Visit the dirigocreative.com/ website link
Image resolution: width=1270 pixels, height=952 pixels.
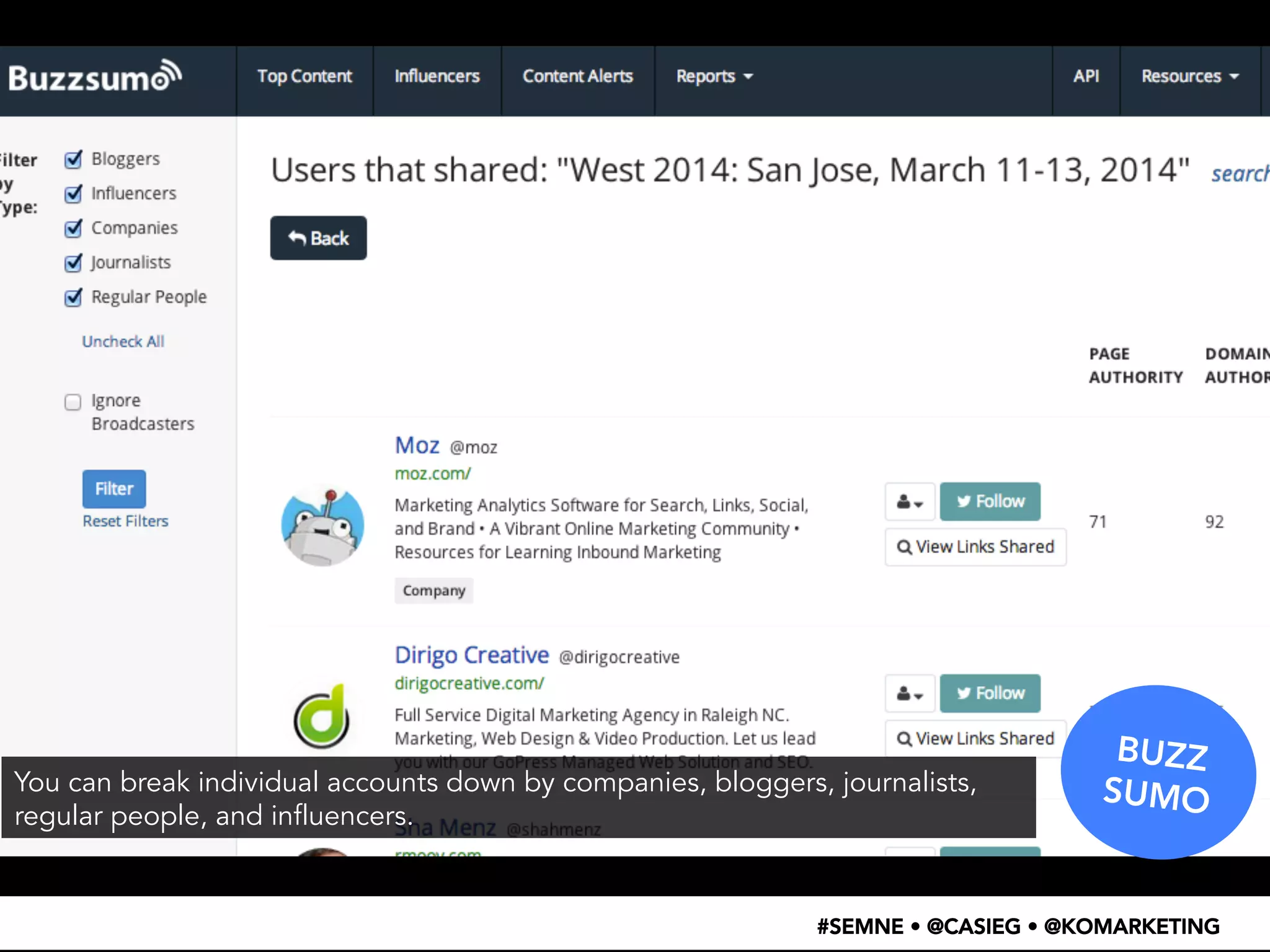[x=469, y=684]
